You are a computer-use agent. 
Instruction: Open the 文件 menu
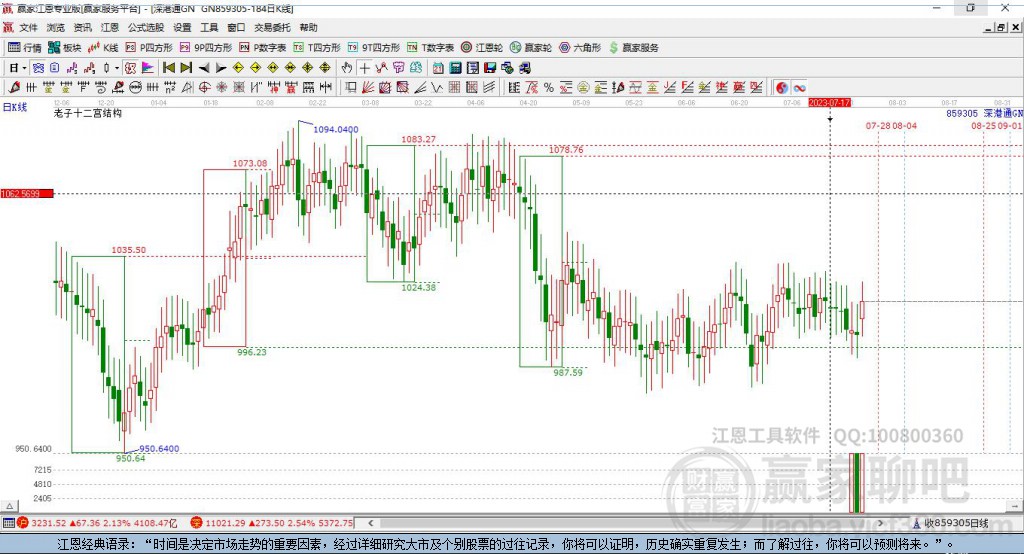point(29,27)
